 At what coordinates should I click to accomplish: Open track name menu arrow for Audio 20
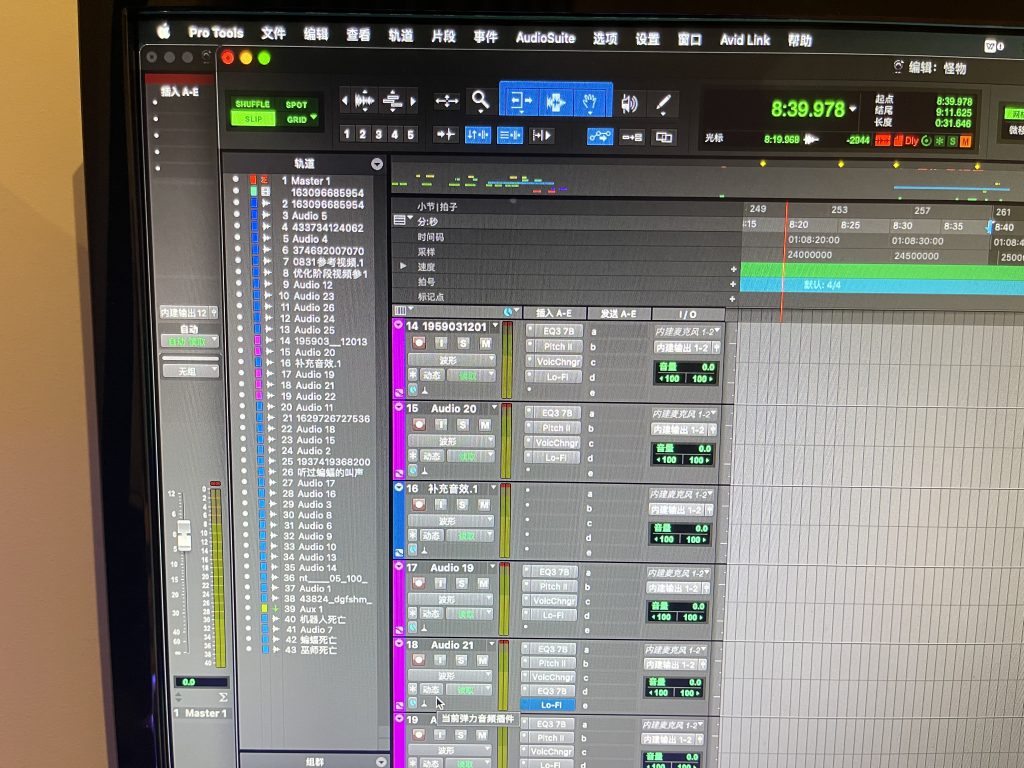point(494,408)
